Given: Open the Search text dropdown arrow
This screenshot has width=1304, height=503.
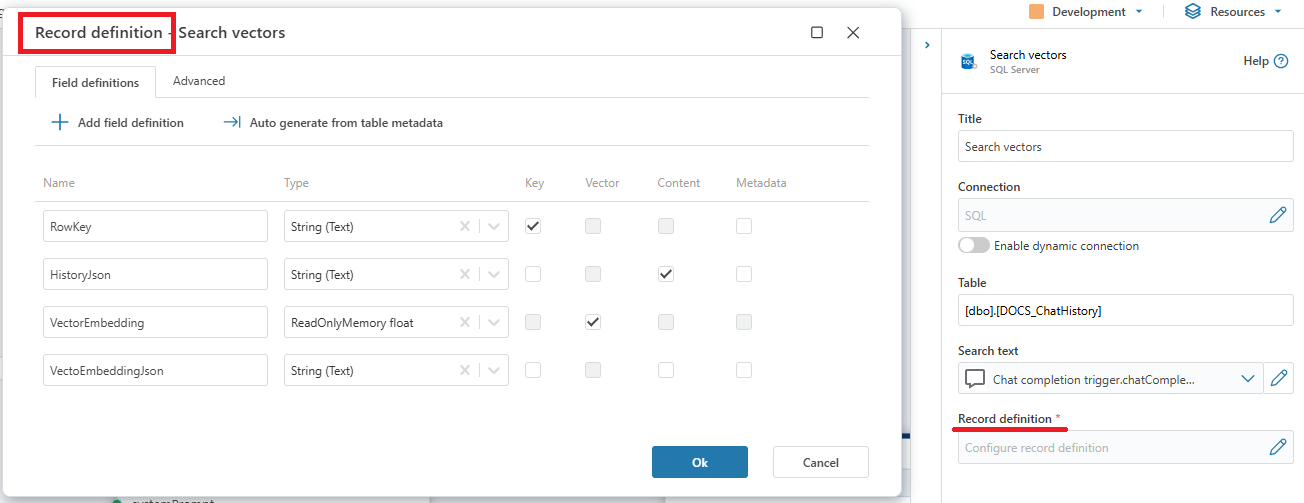Looking at the screenshot, I should 1247,379.
